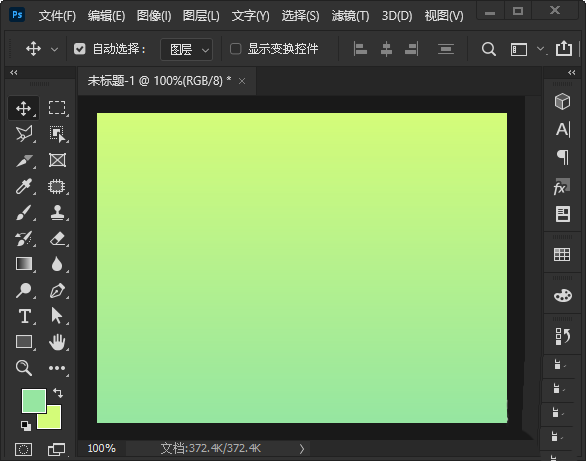The image size is (586, 461).
Task: Open the 图像(I) menu
Action: (154, 16)
